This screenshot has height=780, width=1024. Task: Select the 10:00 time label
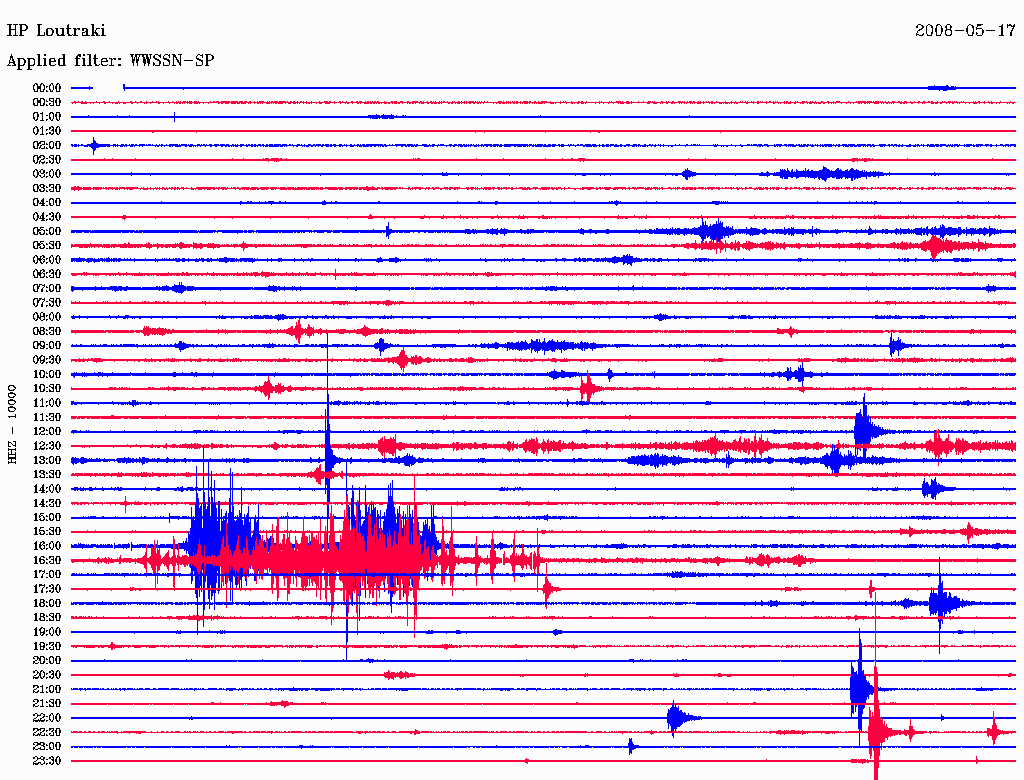(47, 374)
